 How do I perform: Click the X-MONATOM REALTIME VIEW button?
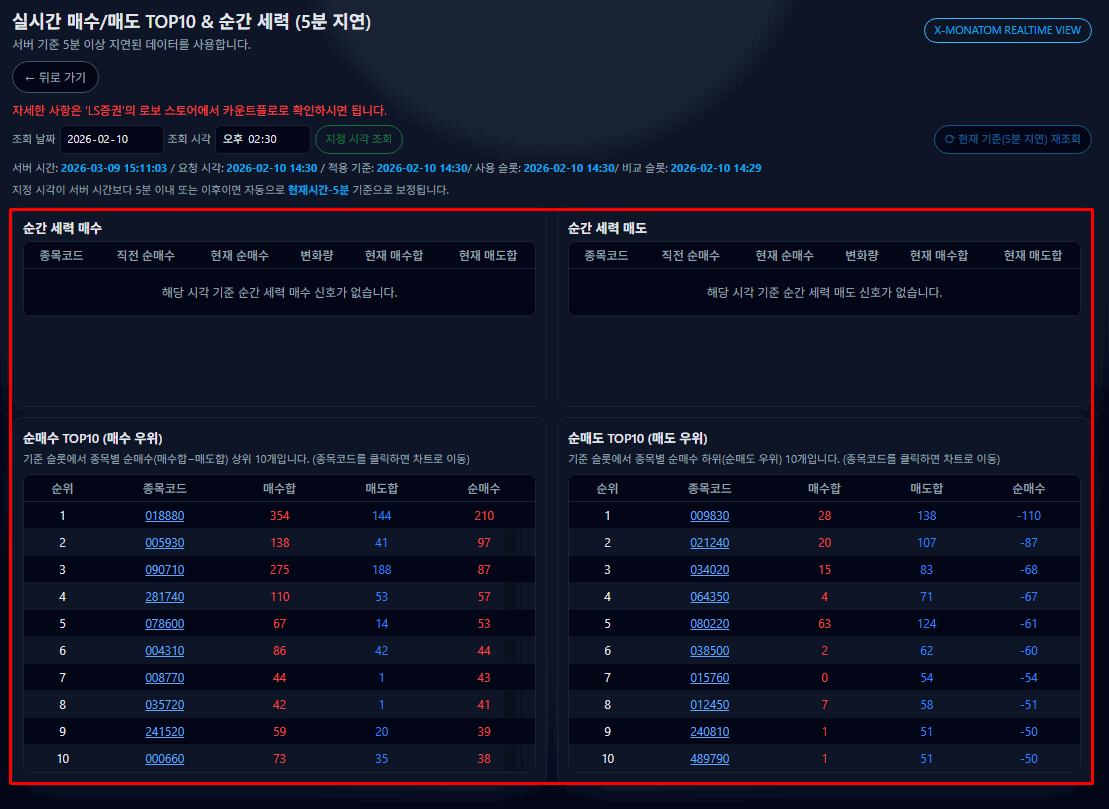[1006, 30]
